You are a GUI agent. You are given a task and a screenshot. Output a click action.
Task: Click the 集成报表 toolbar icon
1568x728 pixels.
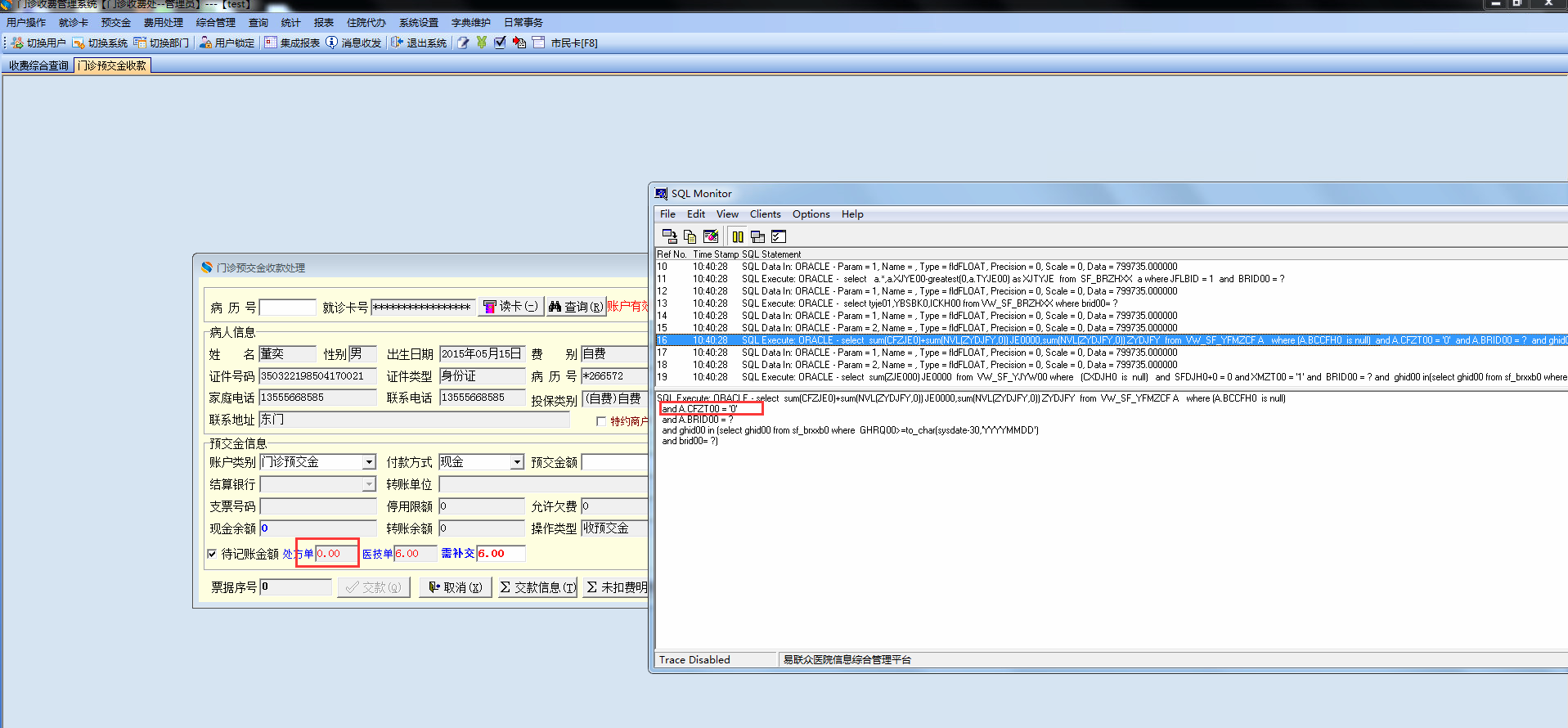tap(270, 43)
